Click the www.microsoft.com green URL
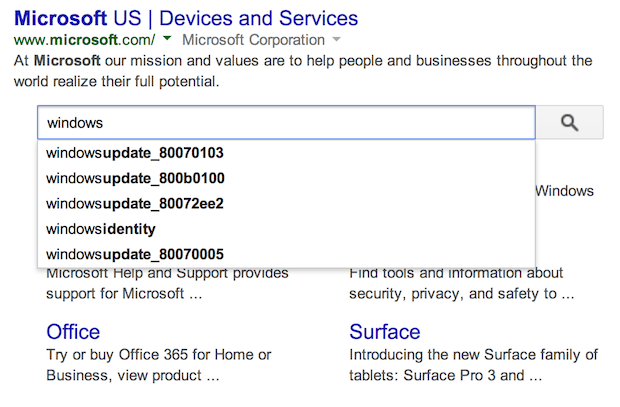The image size is (620, 407). (x=84, y=40)
